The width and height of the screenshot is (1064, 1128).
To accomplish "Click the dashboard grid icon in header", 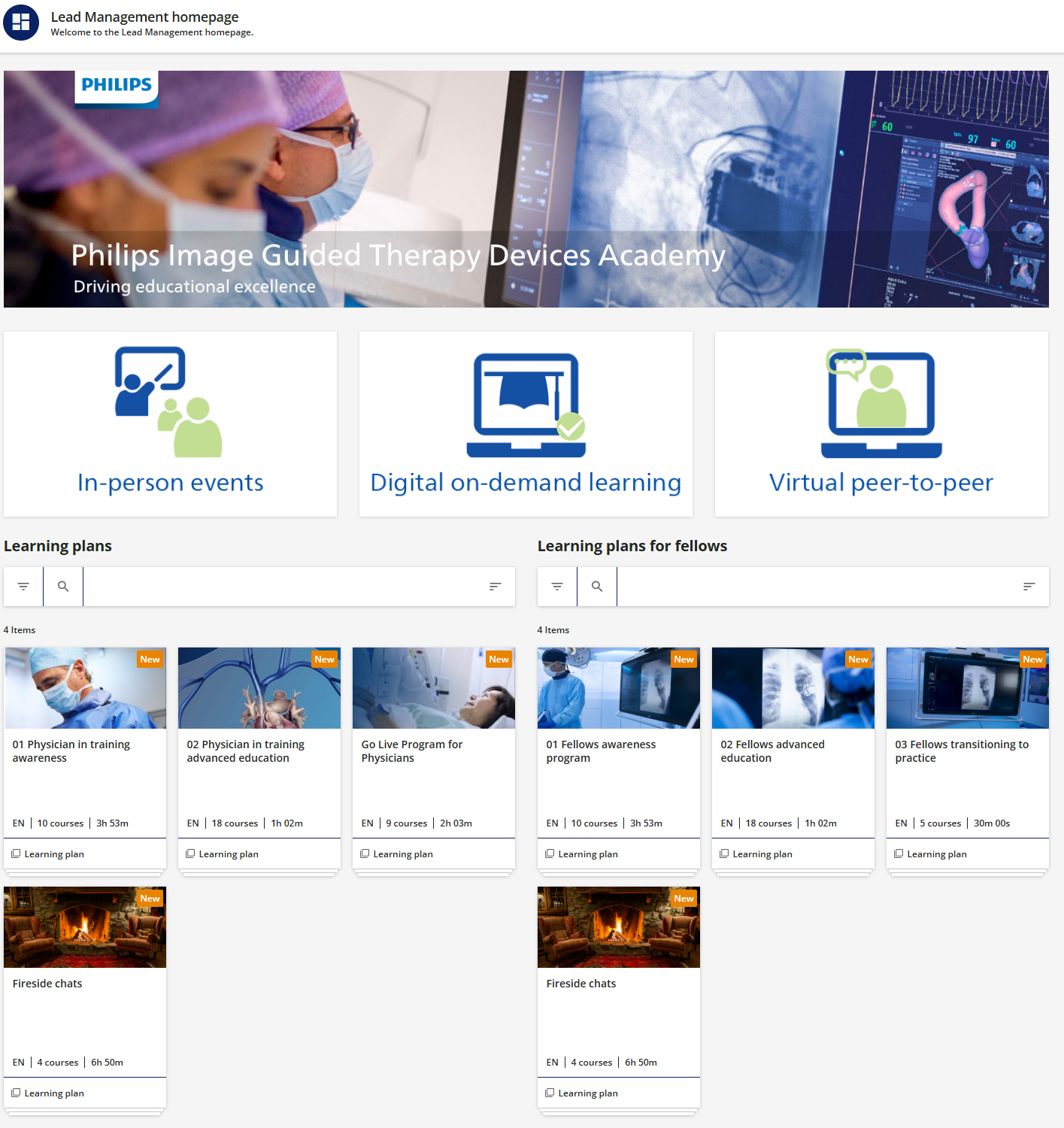I will 21,23.
